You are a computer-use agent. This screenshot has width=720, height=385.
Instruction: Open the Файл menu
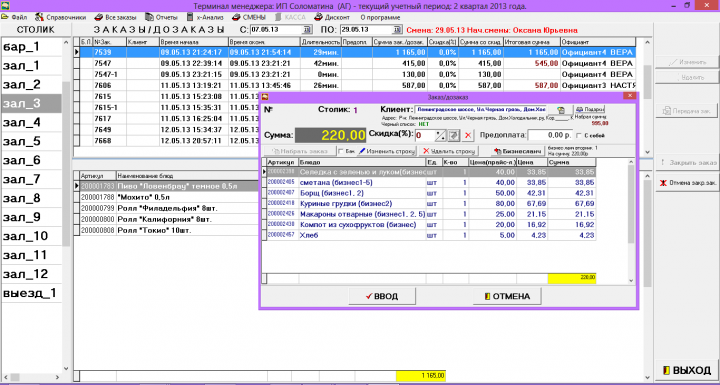coord(15,17)
